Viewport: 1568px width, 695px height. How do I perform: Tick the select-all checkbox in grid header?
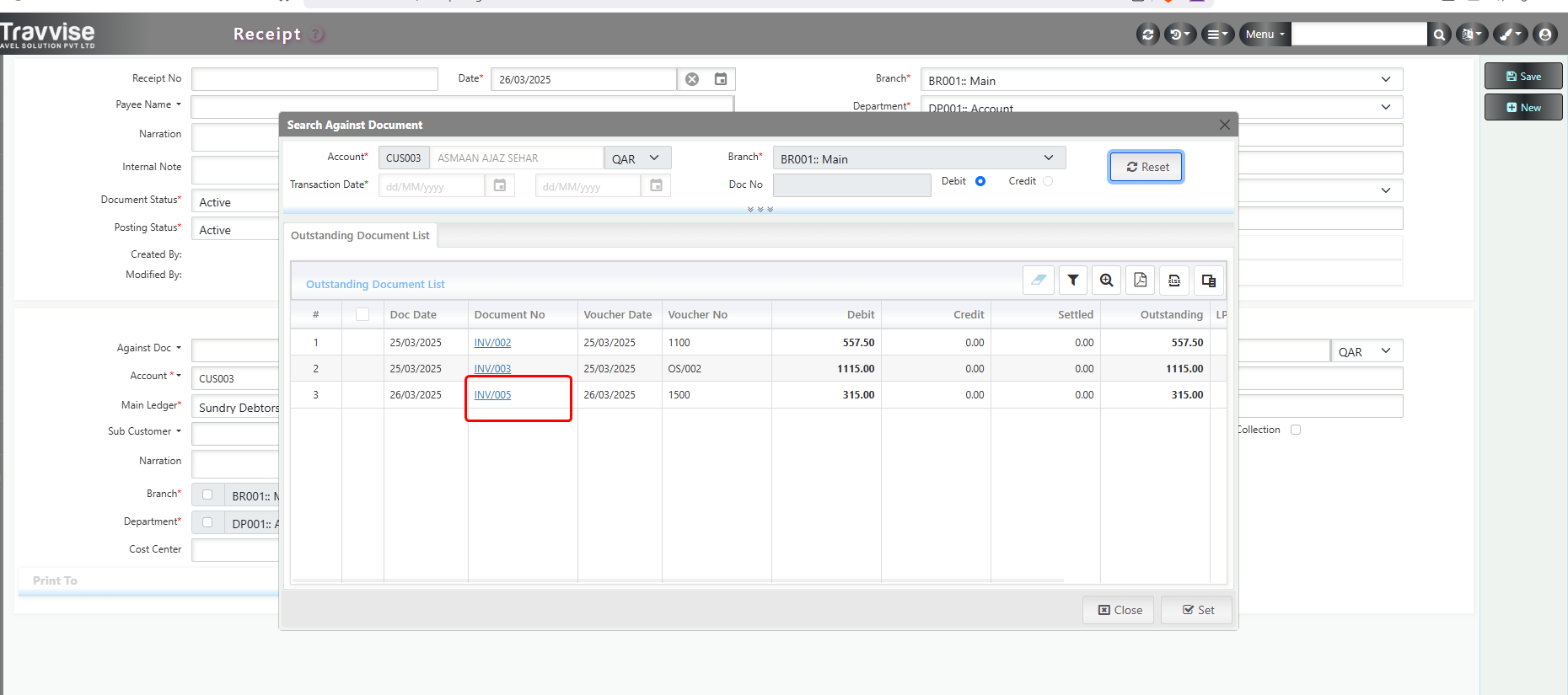coord(362,314)
